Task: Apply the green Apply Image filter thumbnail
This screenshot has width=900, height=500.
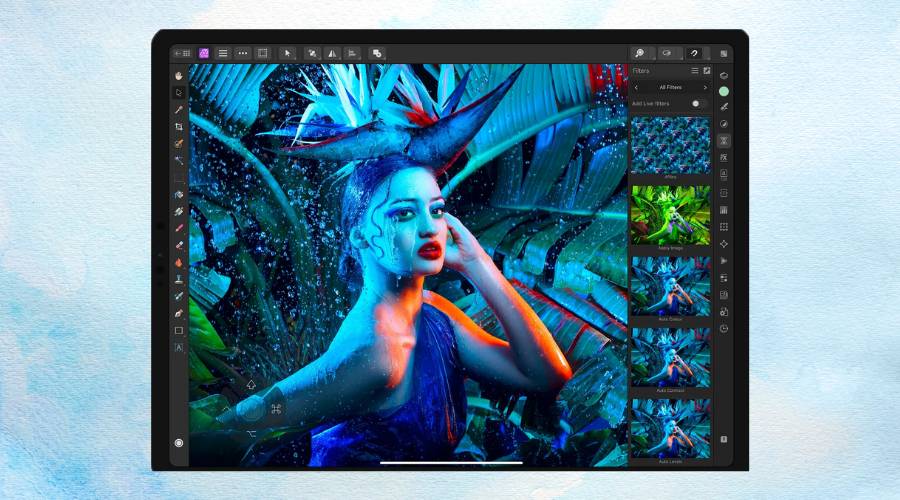Action: (670, 215)
